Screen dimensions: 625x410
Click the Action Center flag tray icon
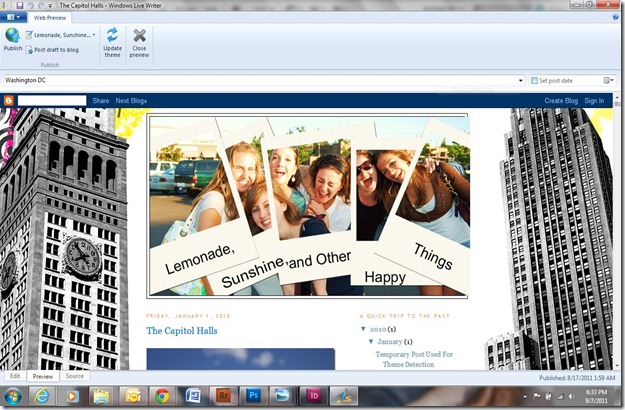click(x=537, y=396)
